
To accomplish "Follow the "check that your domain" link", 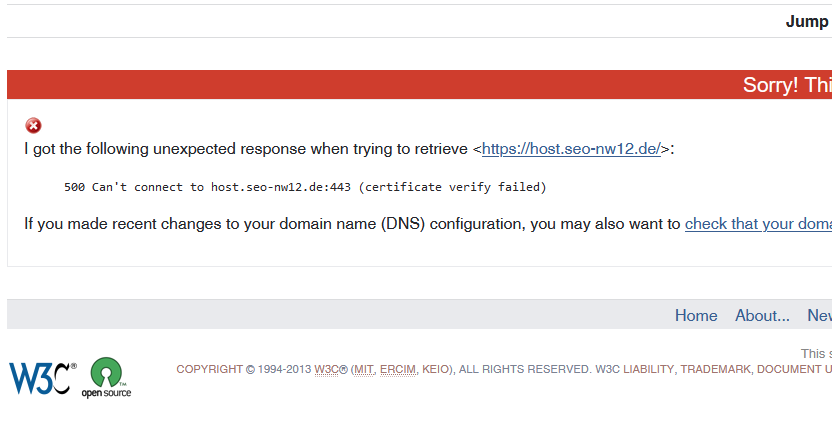I will [757, 224].
